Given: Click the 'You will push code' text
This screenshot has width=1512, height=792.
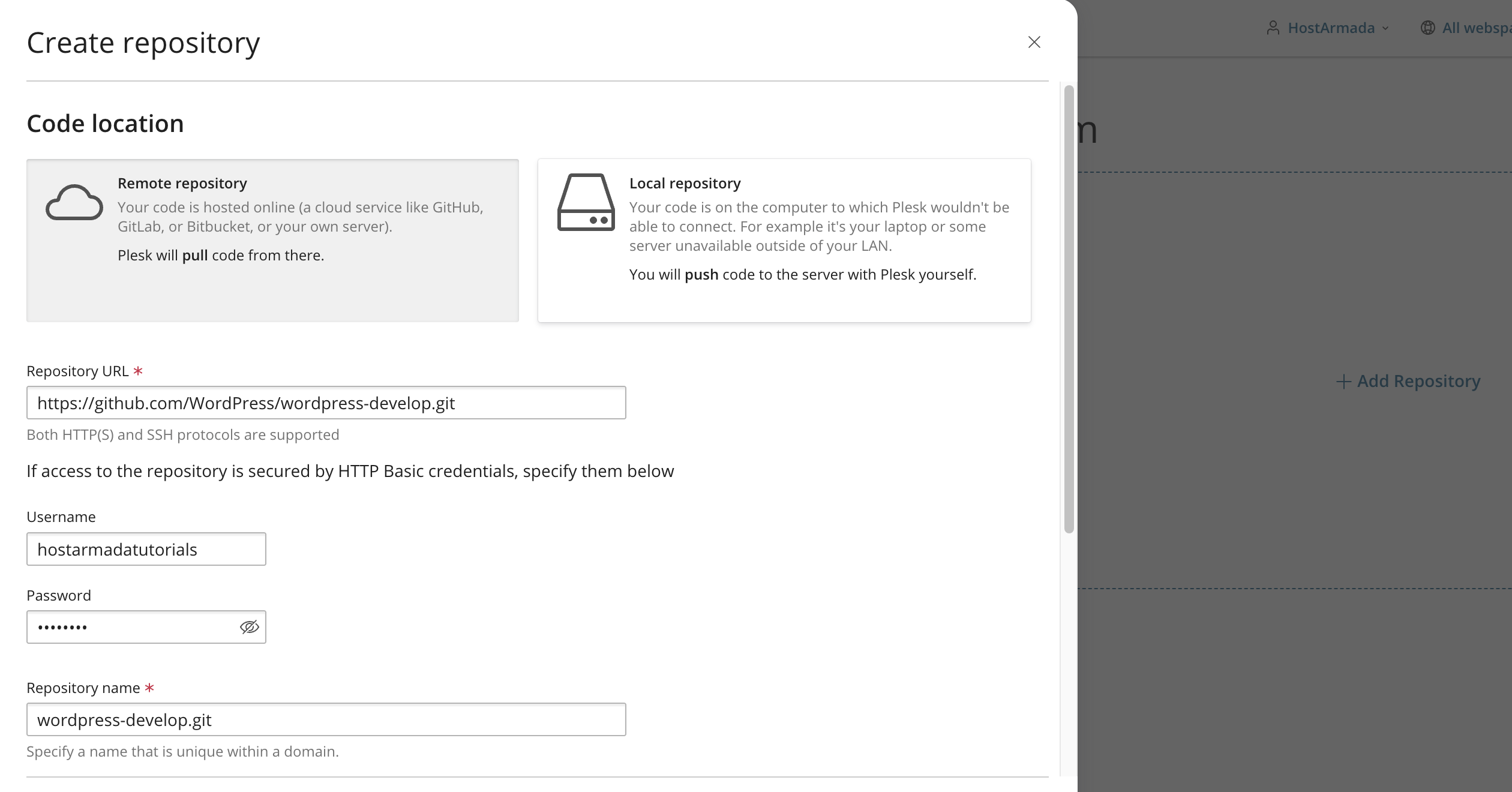Looking at the screenshot, I should pos(803,274).
